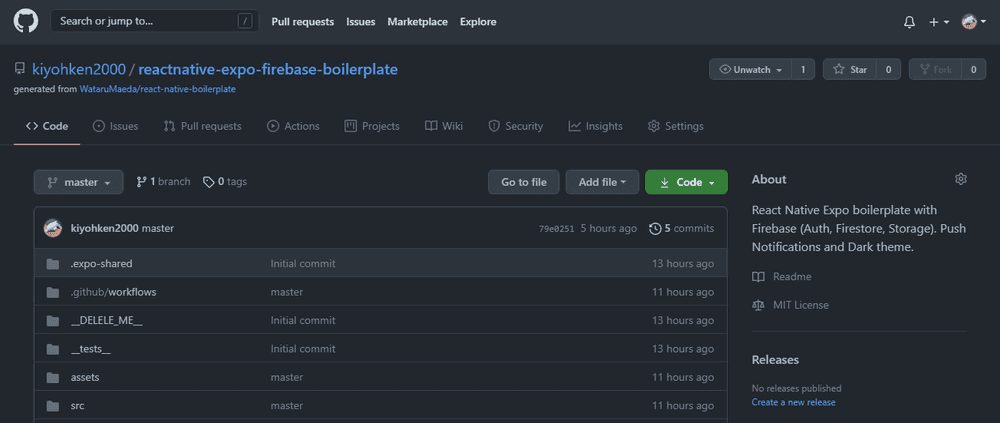1000x423 pixels.
Task: Switch to the Actions tab
Action: pos(293,126)
